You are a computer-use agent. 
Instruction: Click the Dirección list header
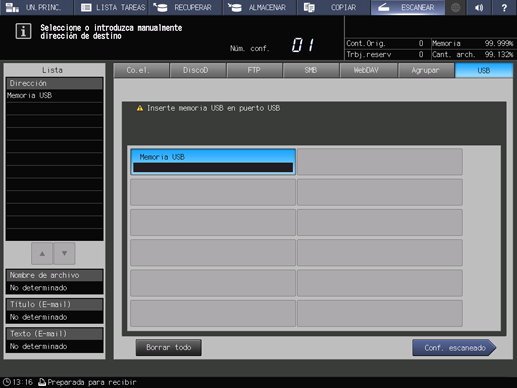pos(54,83)
